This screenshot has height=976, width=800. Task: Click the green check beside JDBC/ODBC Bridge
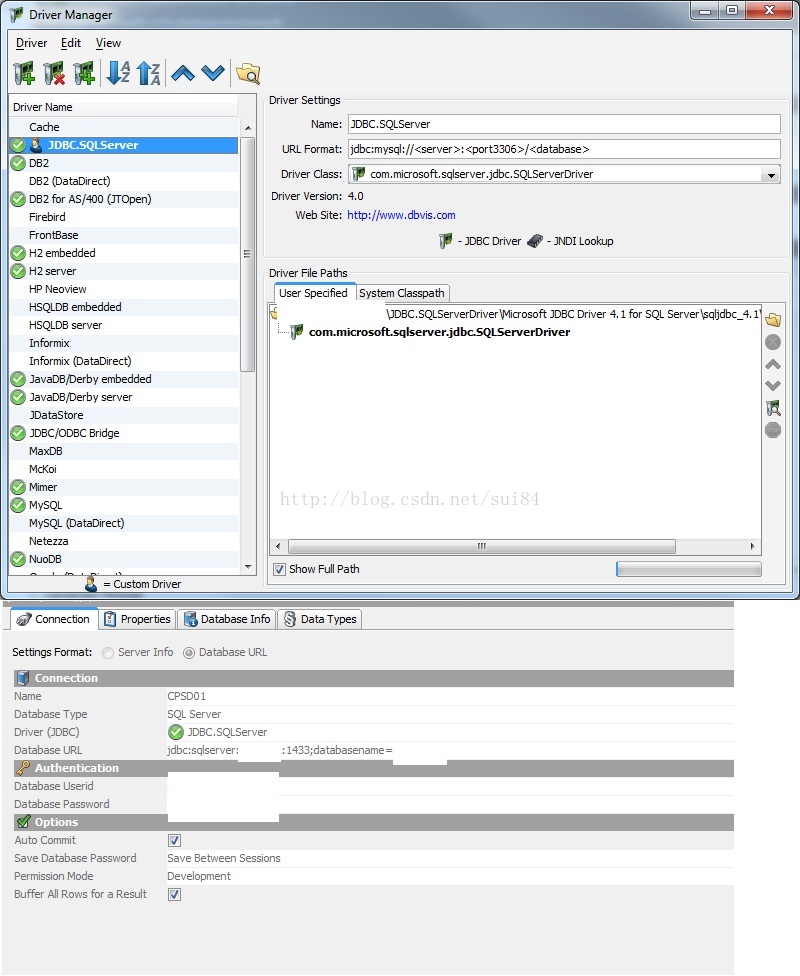18,433
